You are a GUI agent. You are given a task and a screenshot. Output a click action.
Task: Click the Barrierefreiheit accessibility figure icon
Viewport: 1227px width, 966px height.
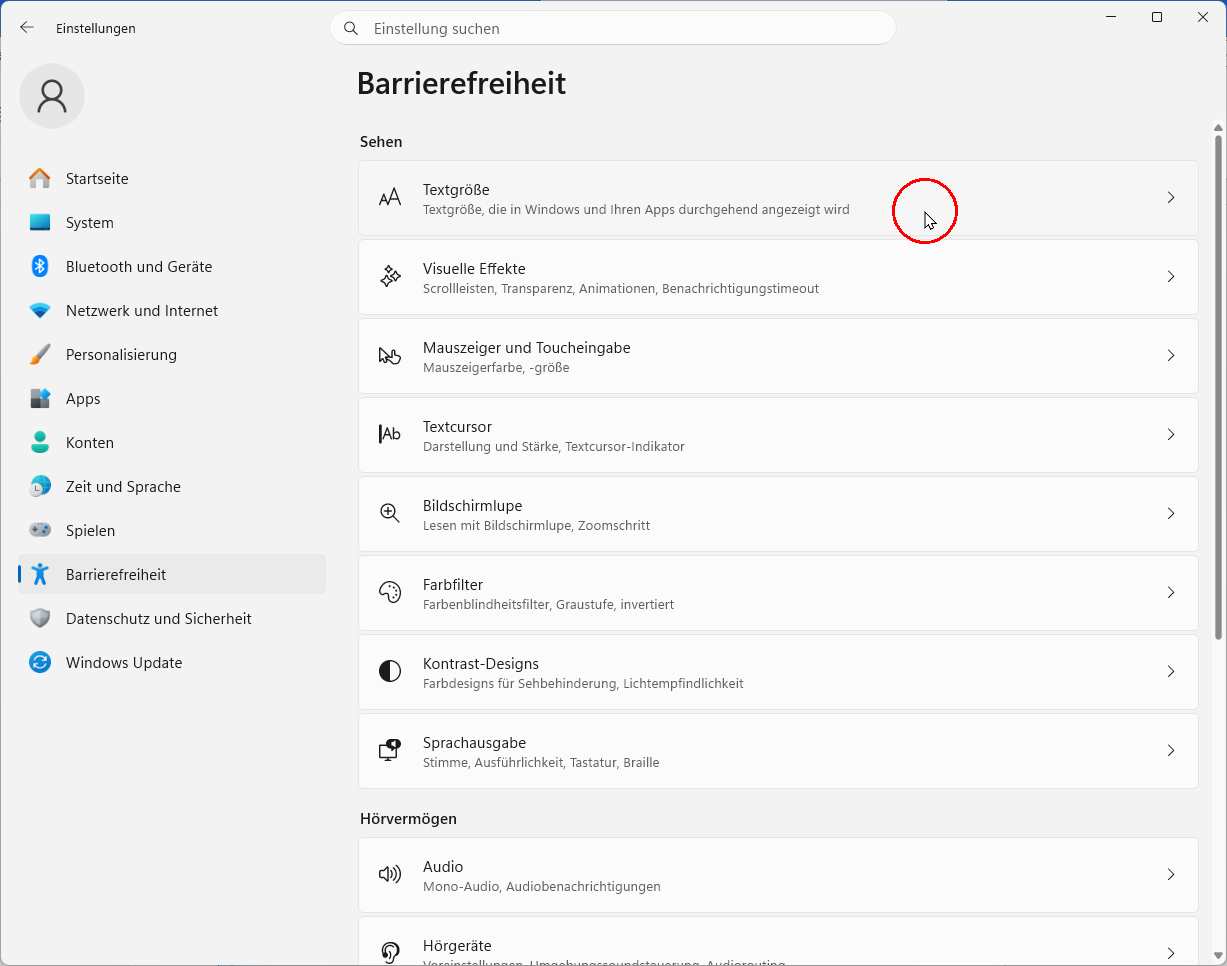pos(40,575)
